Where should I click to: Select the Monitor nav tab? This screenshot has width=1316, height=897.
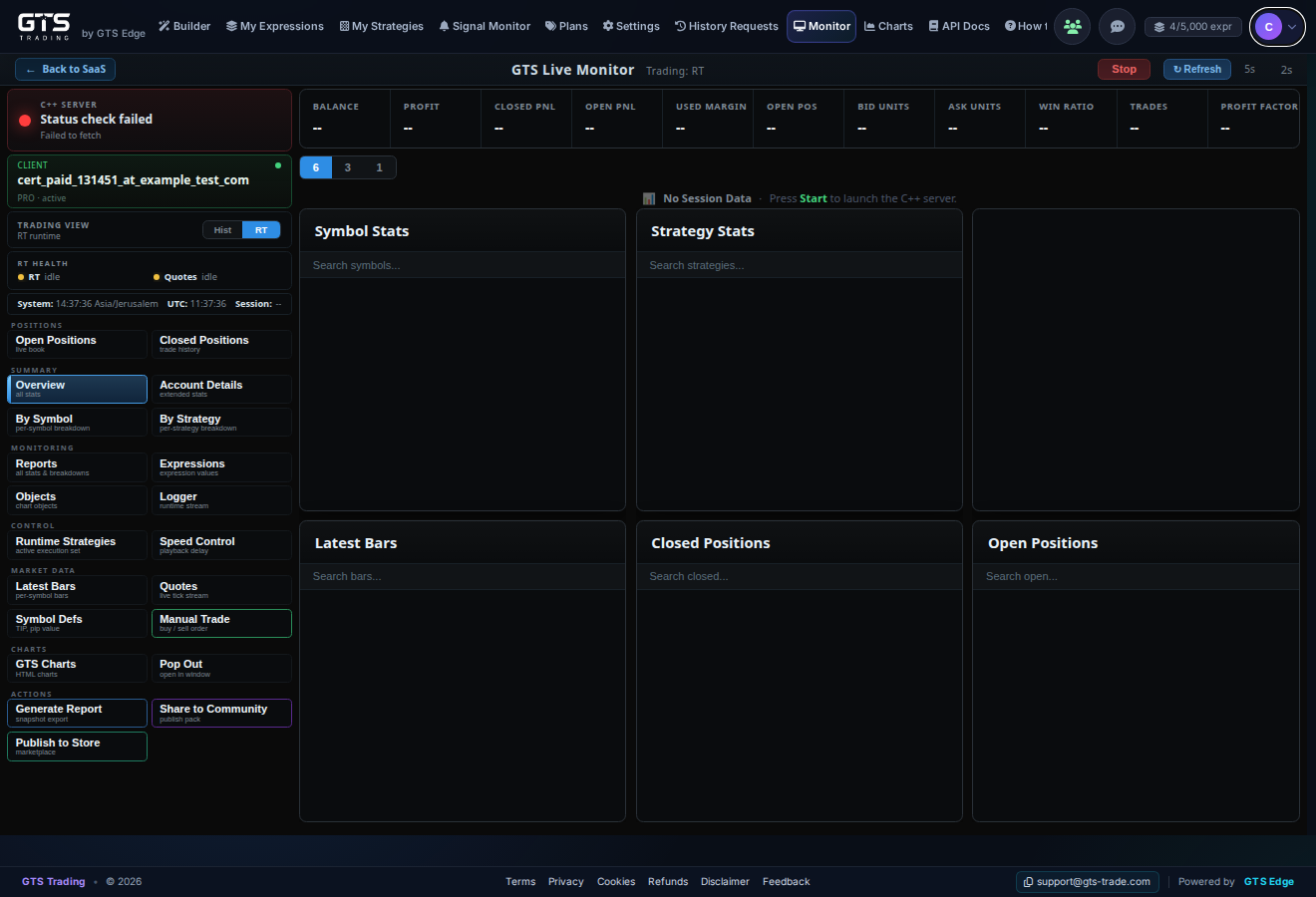(x=822, y=27)
